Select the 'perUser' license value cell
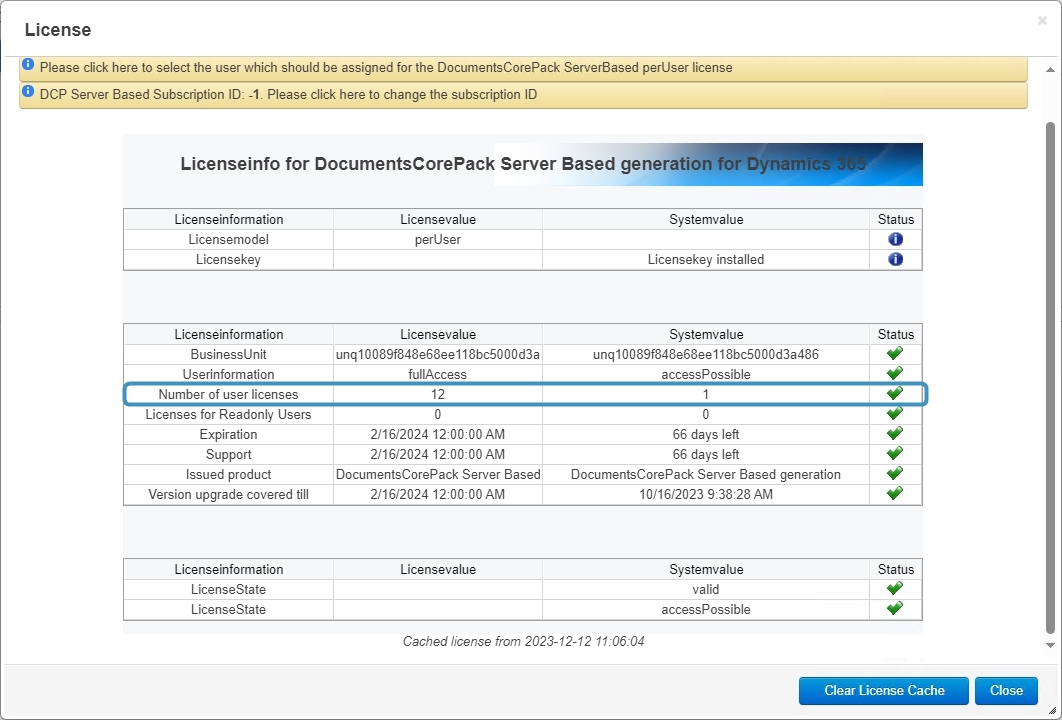The width and height of the screenshot is (1062, 720). pyautogui.click(x=438, y=240)
